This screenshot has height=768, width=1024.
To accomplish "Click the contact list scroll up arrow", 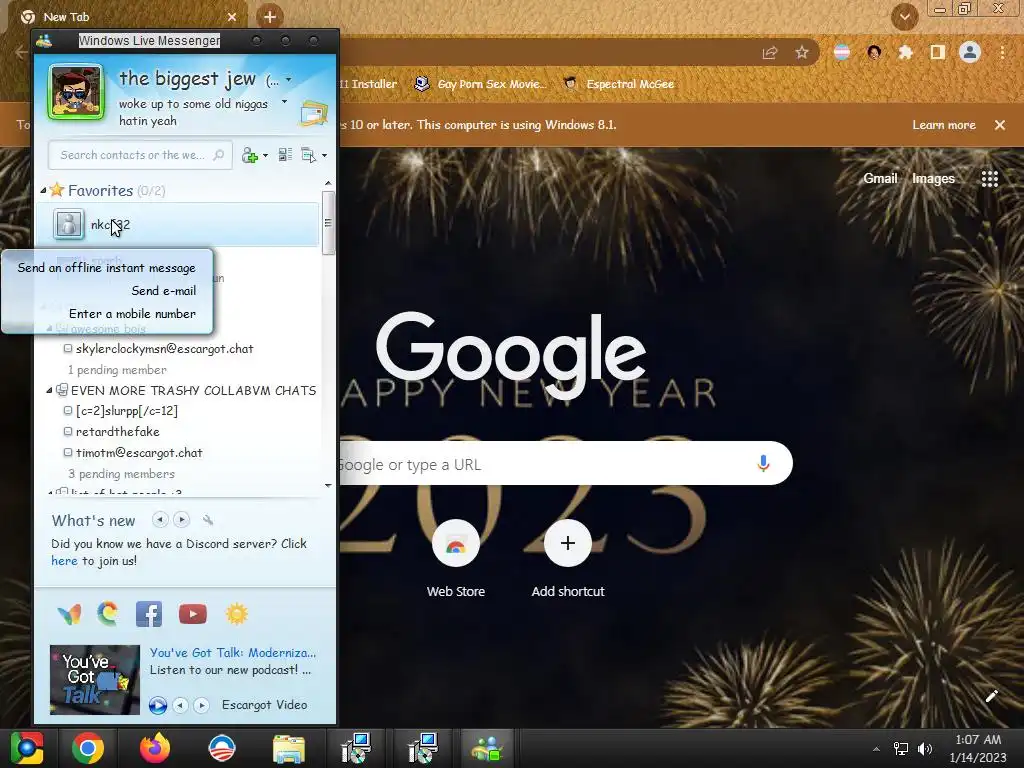I will point(328,184).
